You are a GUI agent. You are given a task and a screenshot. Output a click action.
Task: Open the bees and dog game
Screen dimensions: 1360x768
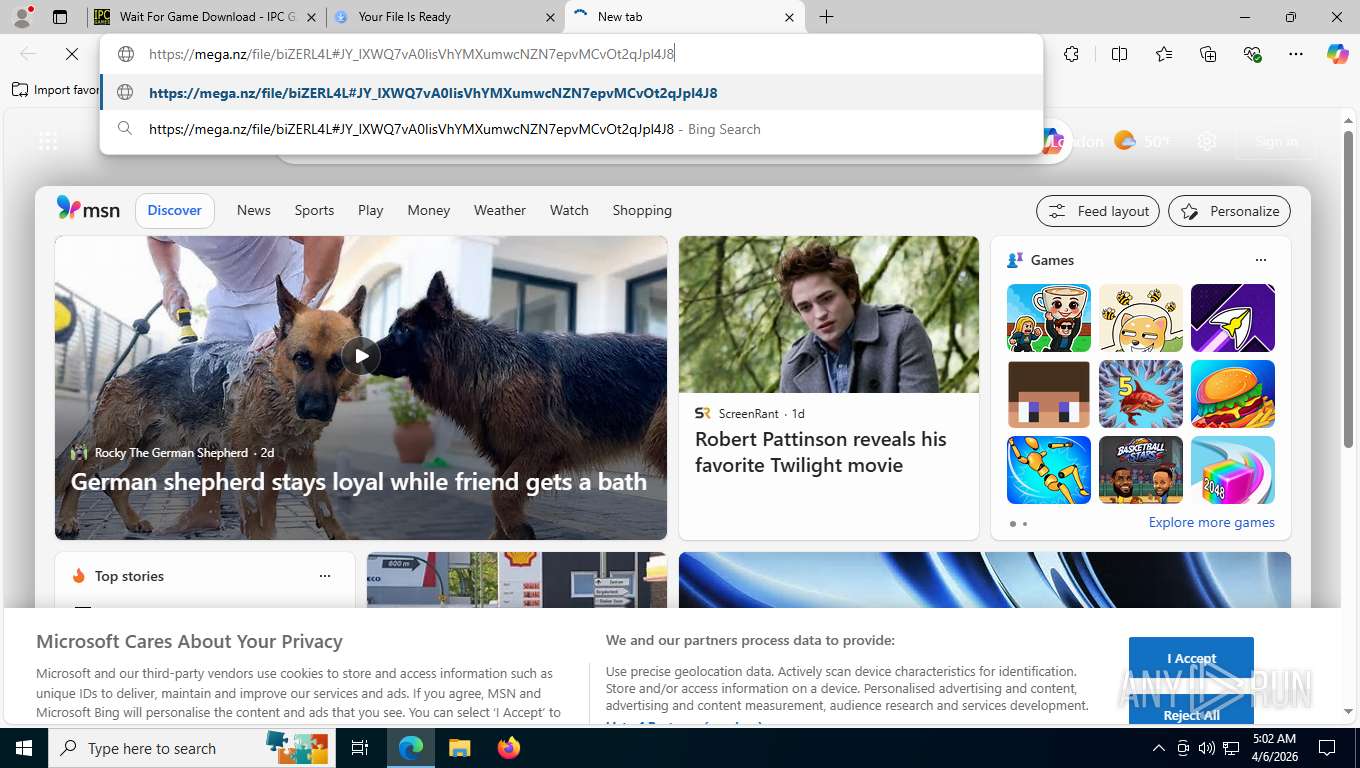point(1140,318)
